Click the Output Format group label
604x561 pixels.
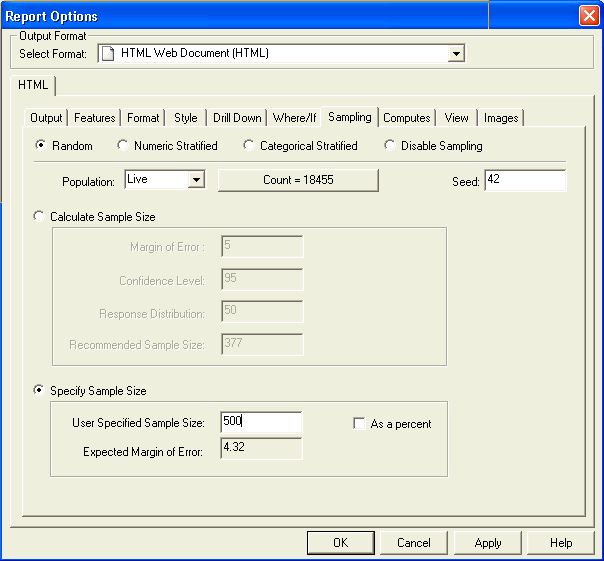[53, 36]
